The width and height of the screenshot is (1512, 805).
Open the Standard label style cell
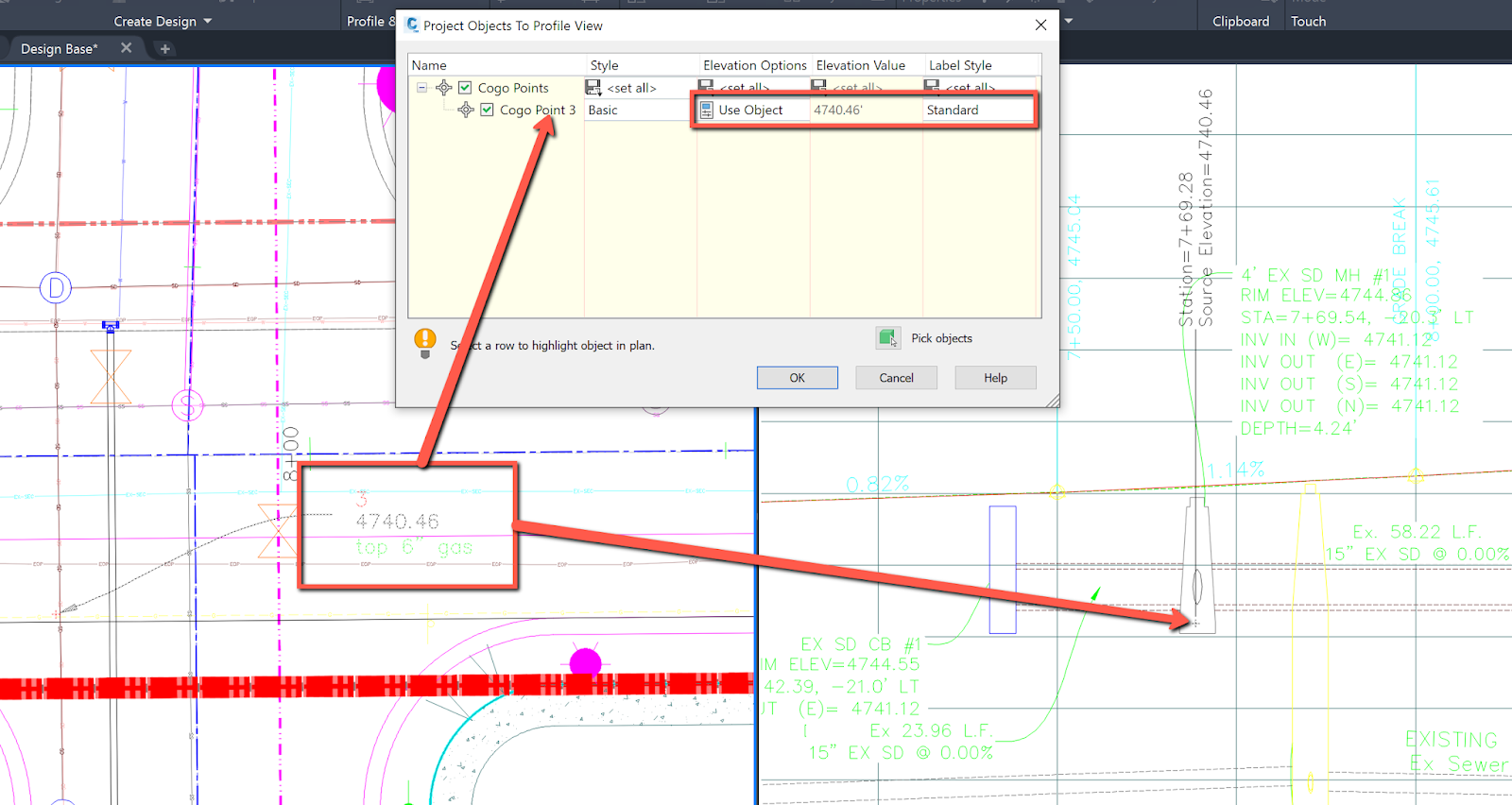click(x=977, y=111)
